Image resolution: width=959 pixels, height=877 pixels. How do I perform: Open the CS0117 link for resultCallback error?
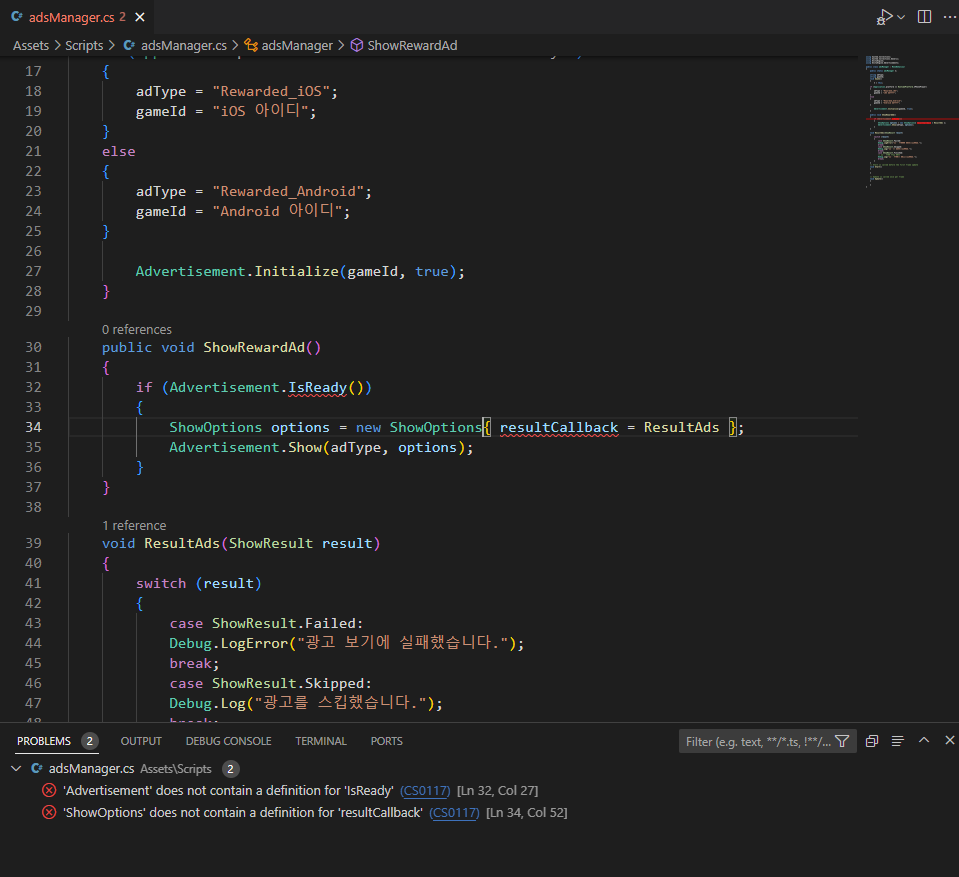(454, 813)
